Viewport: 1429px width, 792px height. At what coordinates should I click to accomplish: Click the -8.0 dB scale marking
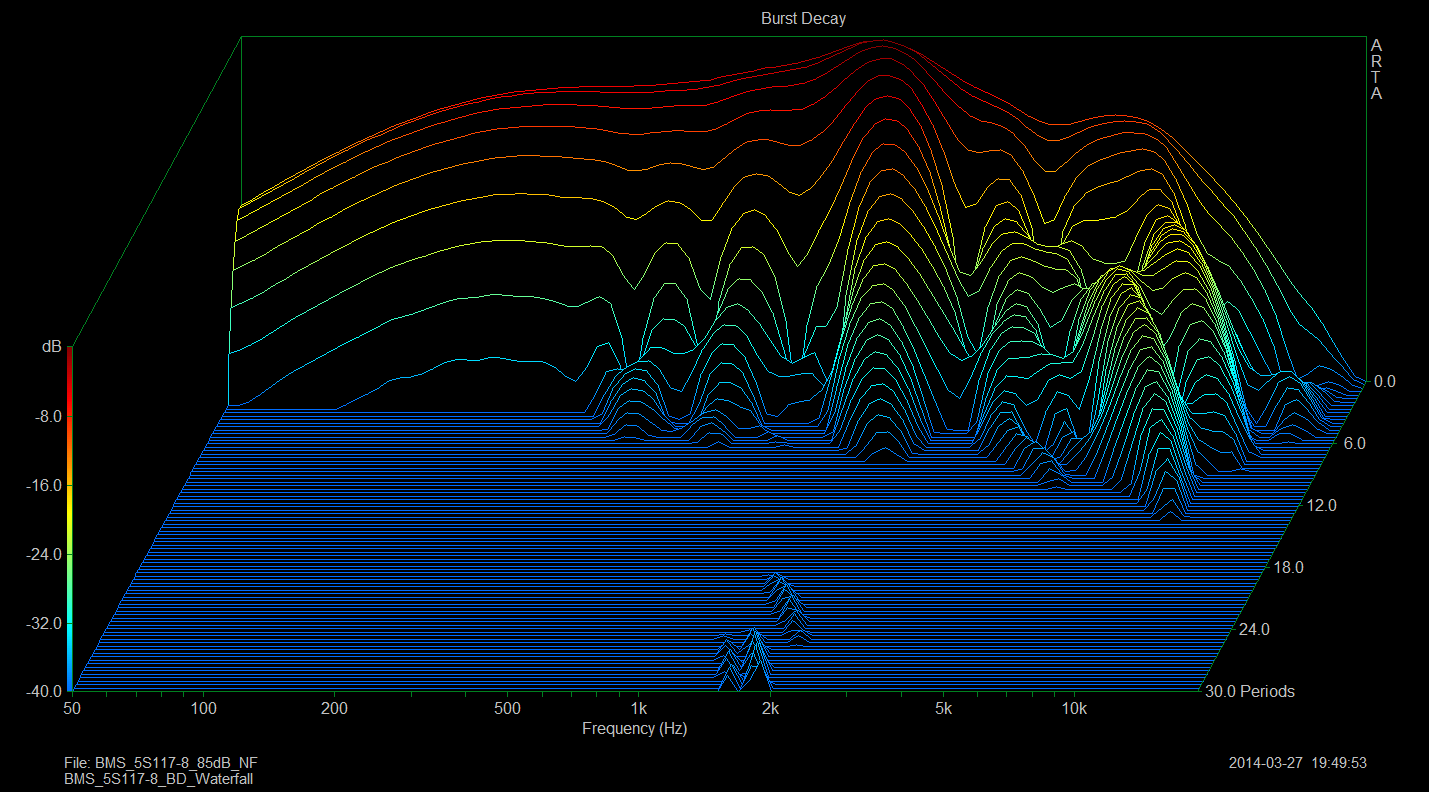pyautogui.click(x=47, y=416)
